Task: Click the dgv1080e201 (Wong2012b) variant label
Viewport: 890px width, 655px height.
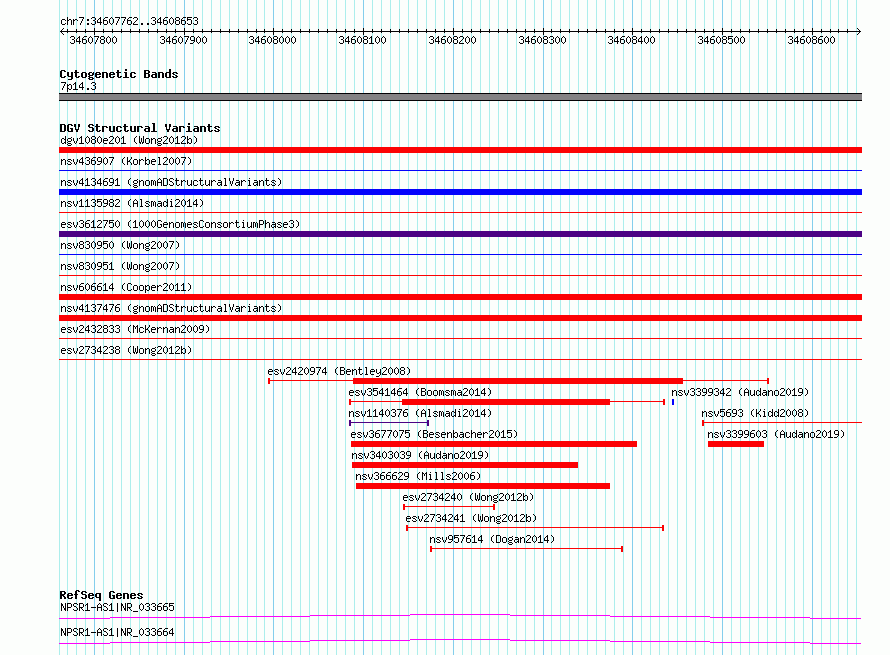Action: coord(129,140)
